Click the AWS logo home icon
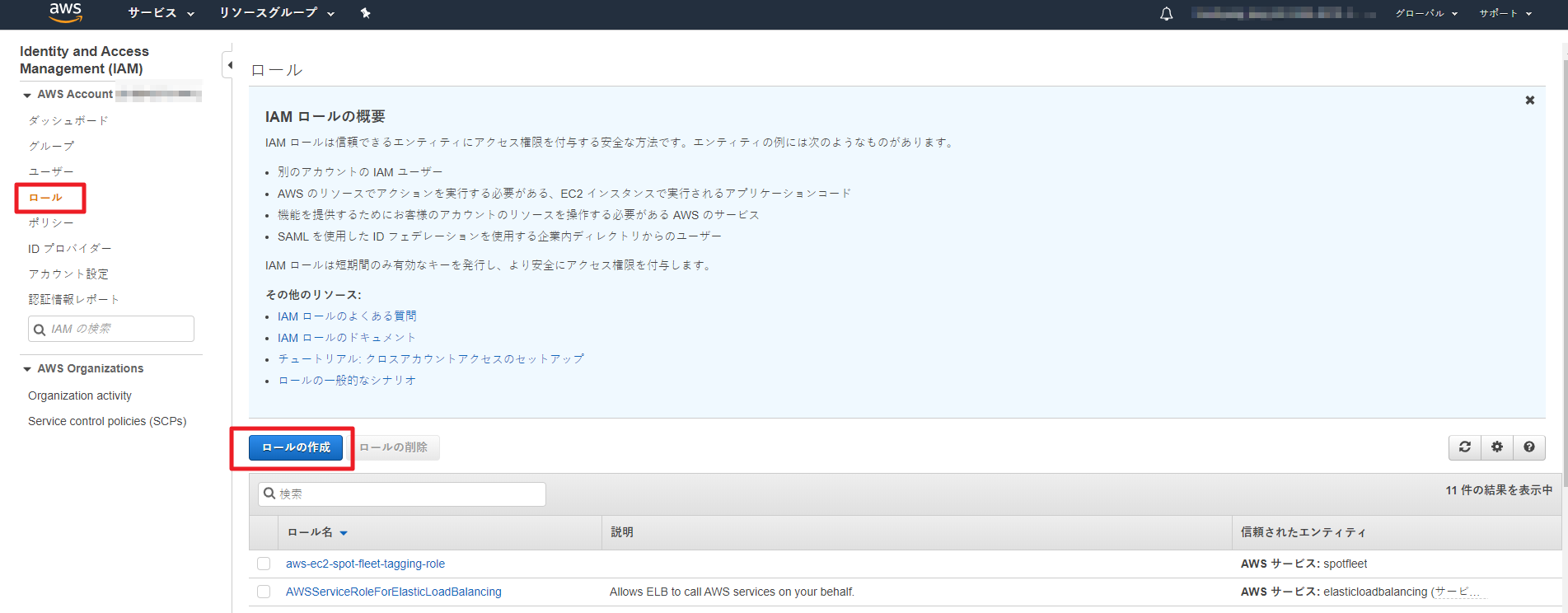This screenshot has height=613, width=1568. point(65,12)
